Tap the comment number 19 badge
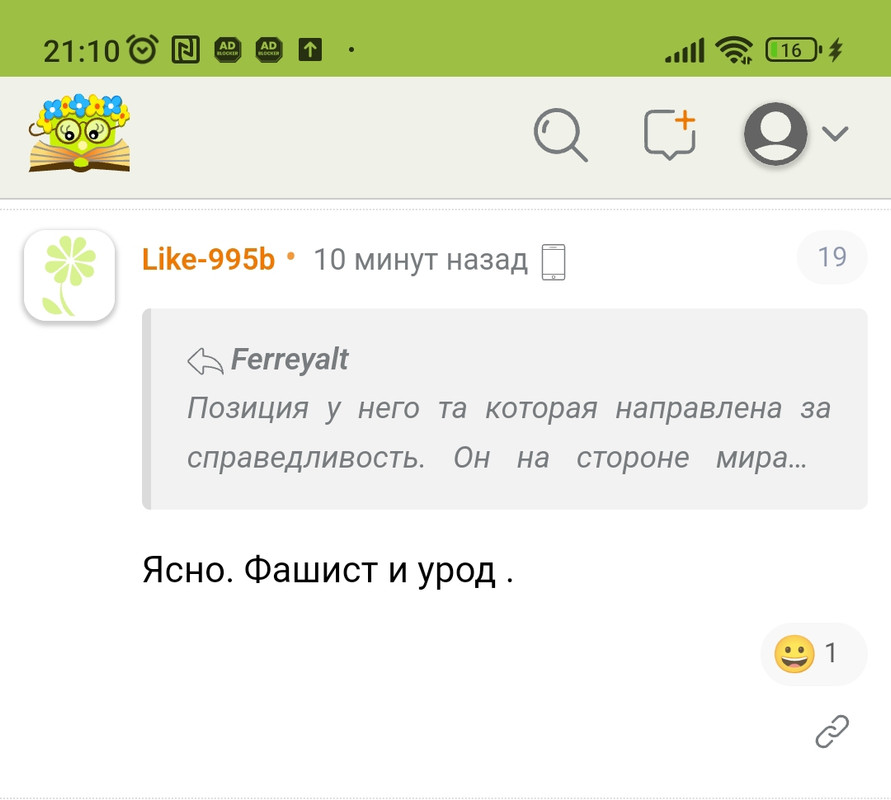Image resolution: width=891 pixels, height=800 pixels. 832,257
